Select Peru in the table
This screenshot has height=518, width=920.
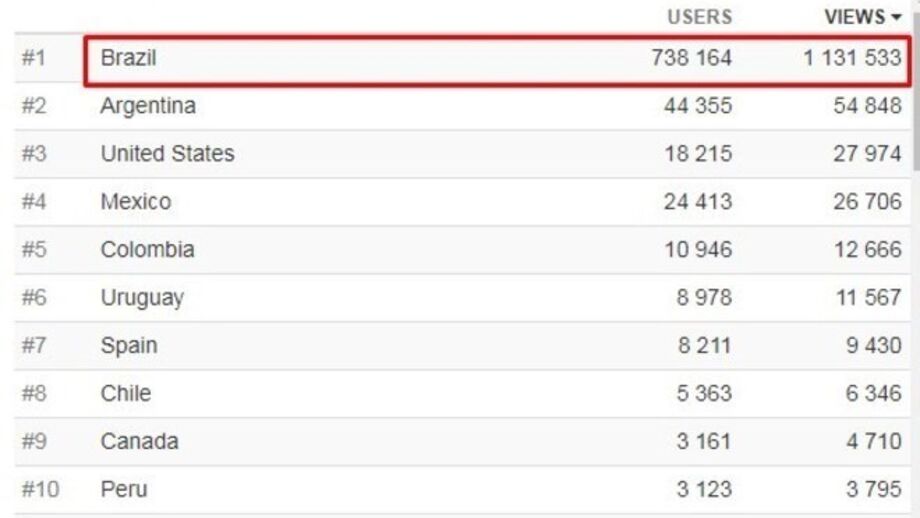click(123, 490)
